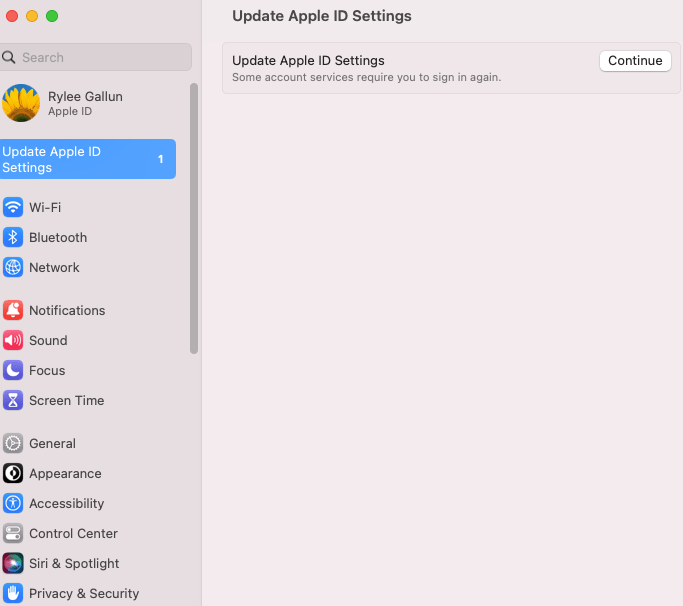
Task: Click the Siri & Spotlight icon
Action: click(13, 563)
